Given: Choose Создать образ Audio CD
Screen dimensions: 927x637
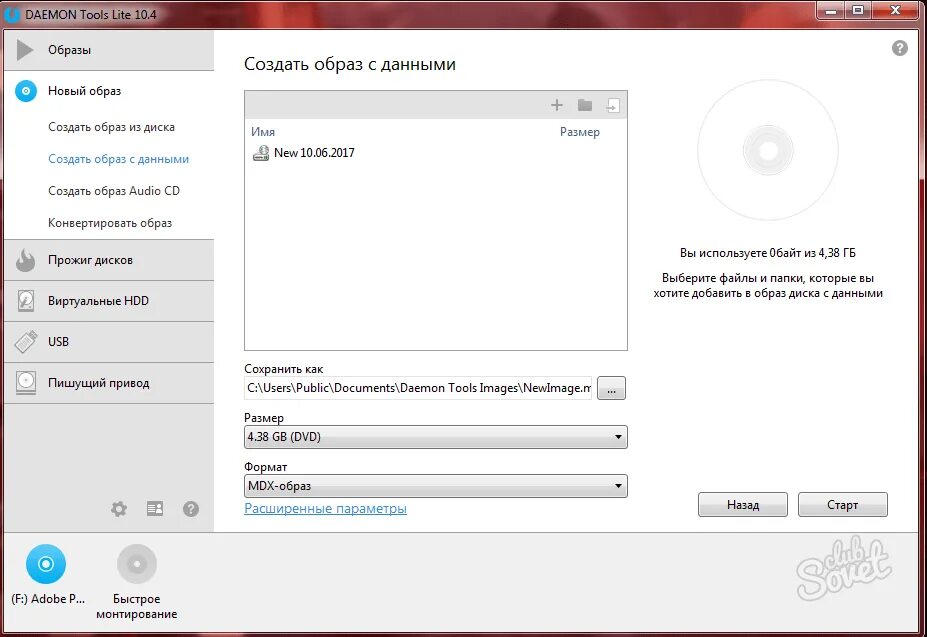Looking at the screenshot, I should click(x=114, y=191).
